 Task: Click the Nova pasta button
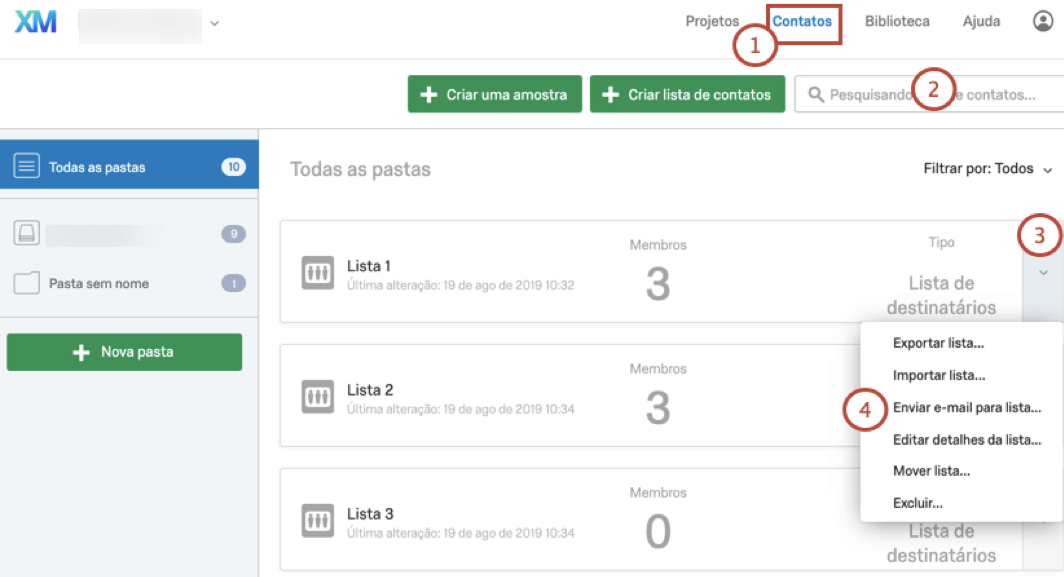coord(124,352)
